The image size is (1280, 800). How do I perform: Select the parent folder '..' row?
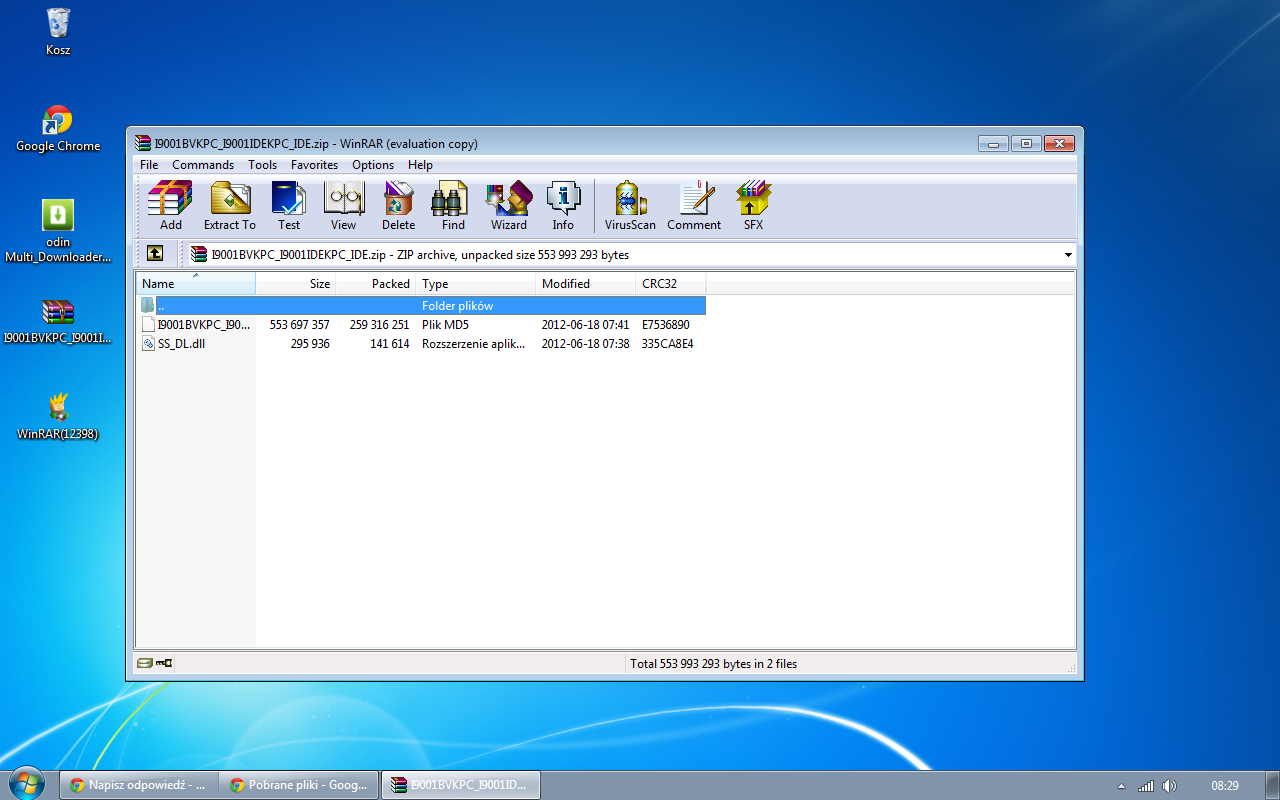pyautogui.click(x=421, y=306)
